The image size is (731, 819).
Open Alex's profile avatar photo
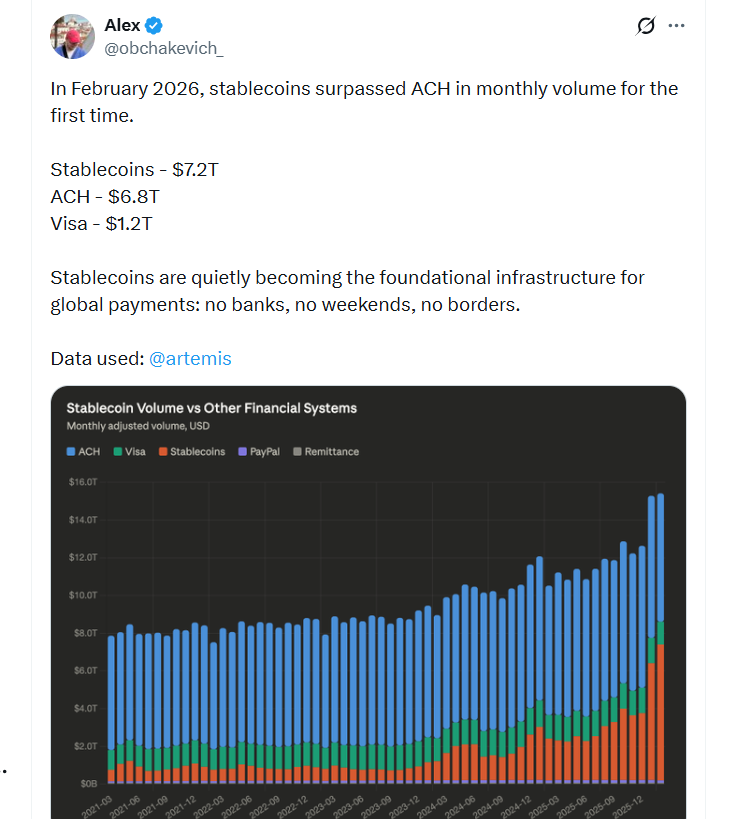[71, 36]
